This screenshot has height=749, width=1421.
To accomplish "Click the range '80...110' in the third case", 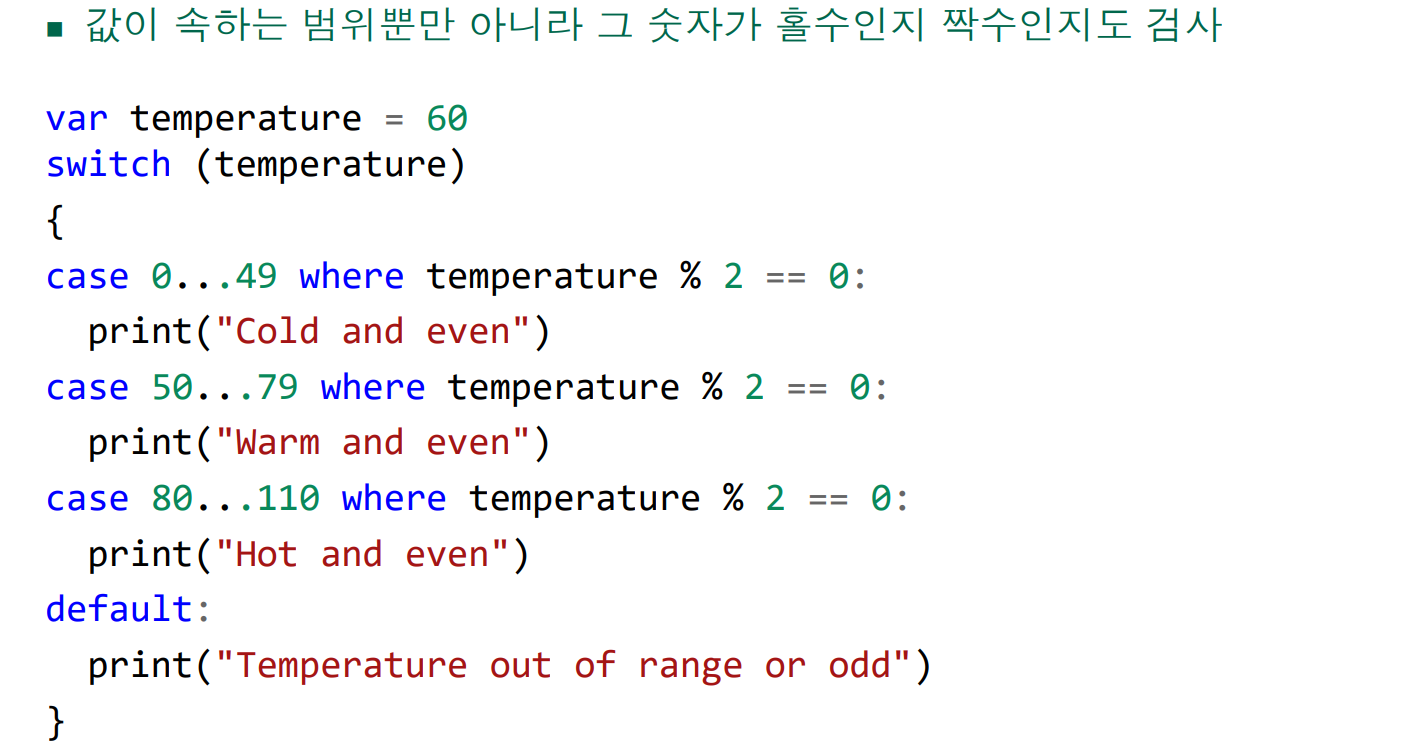I will click(x=236, y=498).
